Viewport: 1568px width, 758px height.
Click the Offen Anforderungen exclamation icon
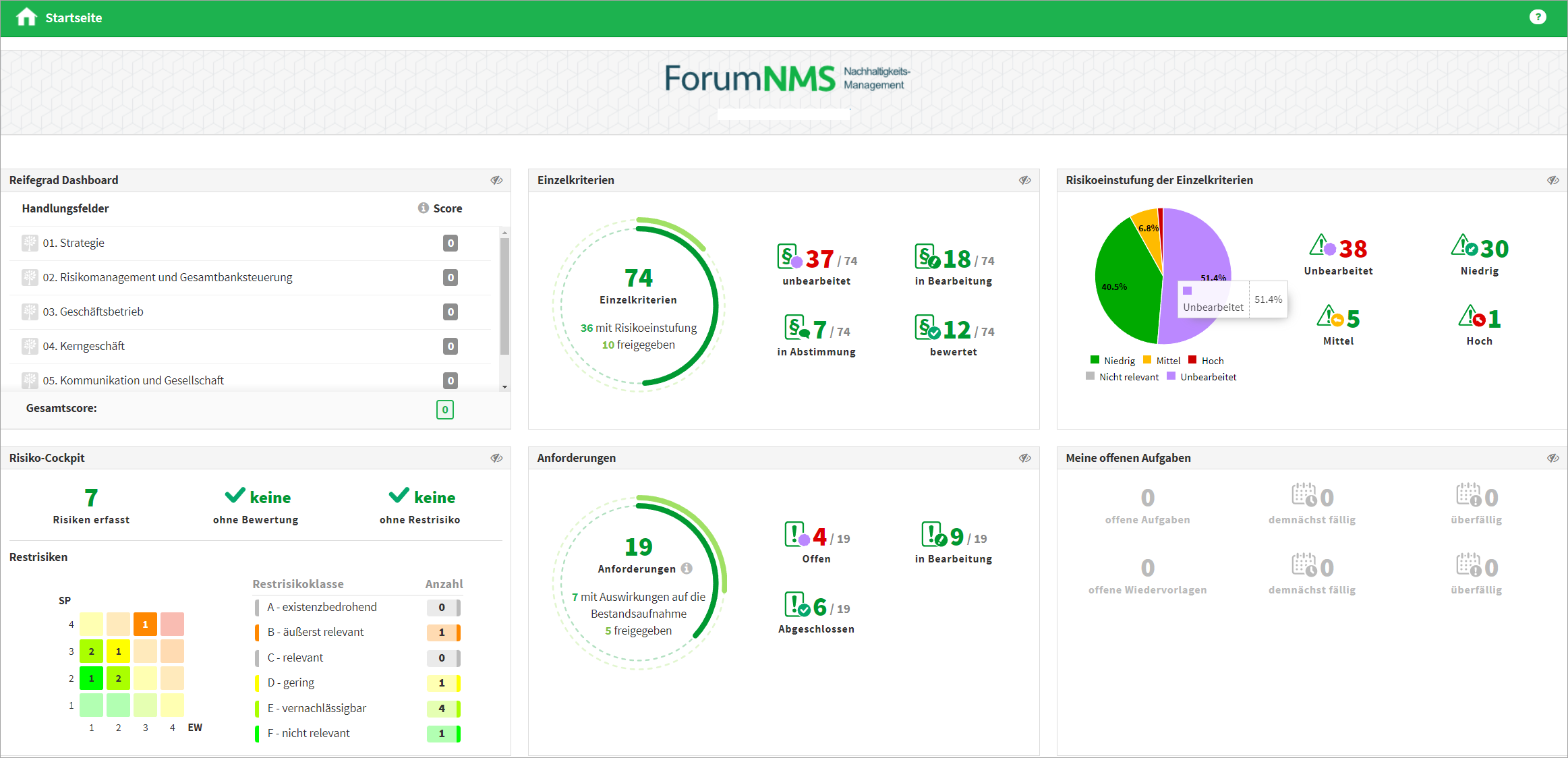796,535
